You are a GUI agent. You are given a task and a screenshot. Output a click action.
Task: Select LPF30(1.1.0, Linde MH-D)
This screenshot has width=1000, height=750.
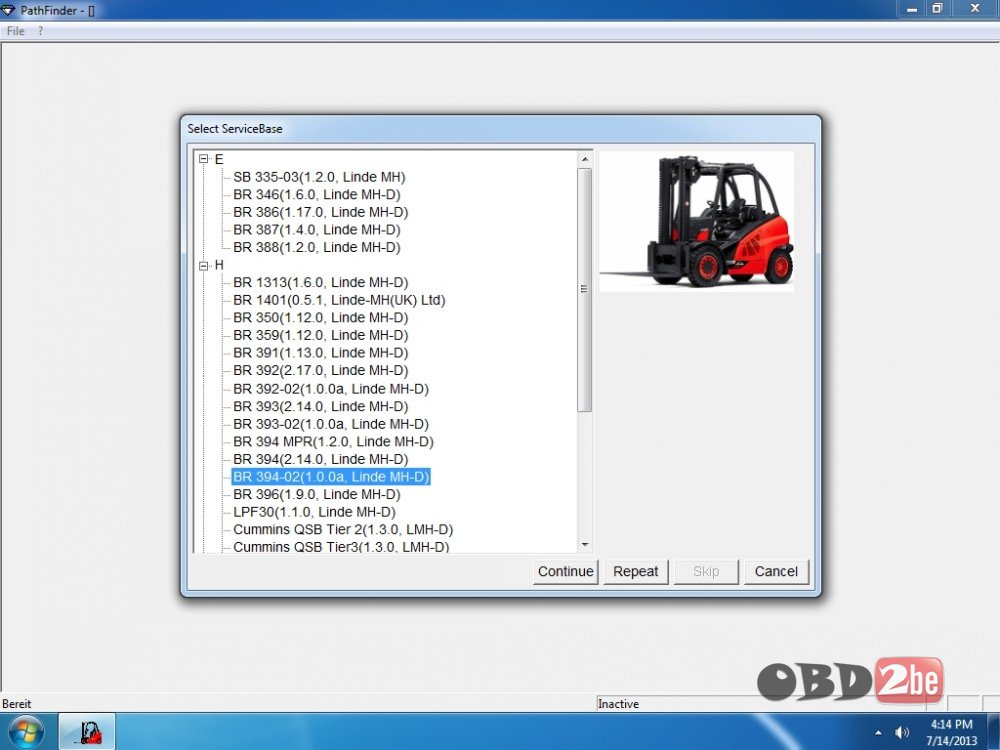[314, 511]
